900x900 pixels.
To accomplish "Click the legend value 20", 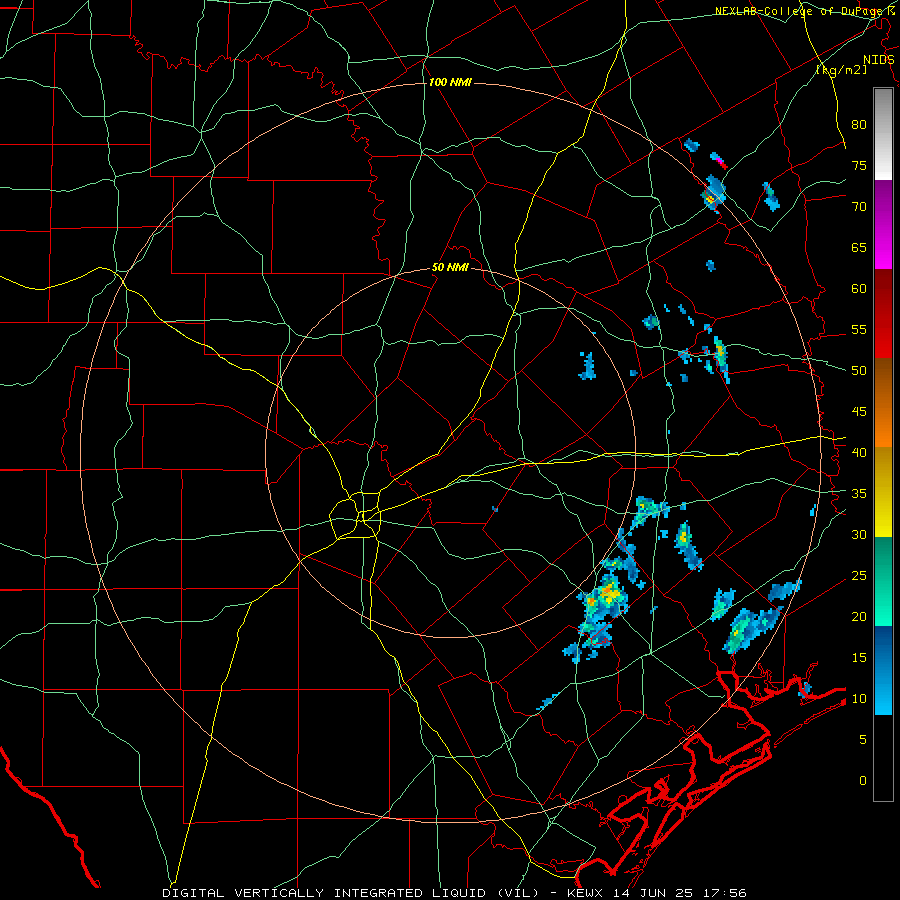I will pyautogui.click(x=859, y=617).
